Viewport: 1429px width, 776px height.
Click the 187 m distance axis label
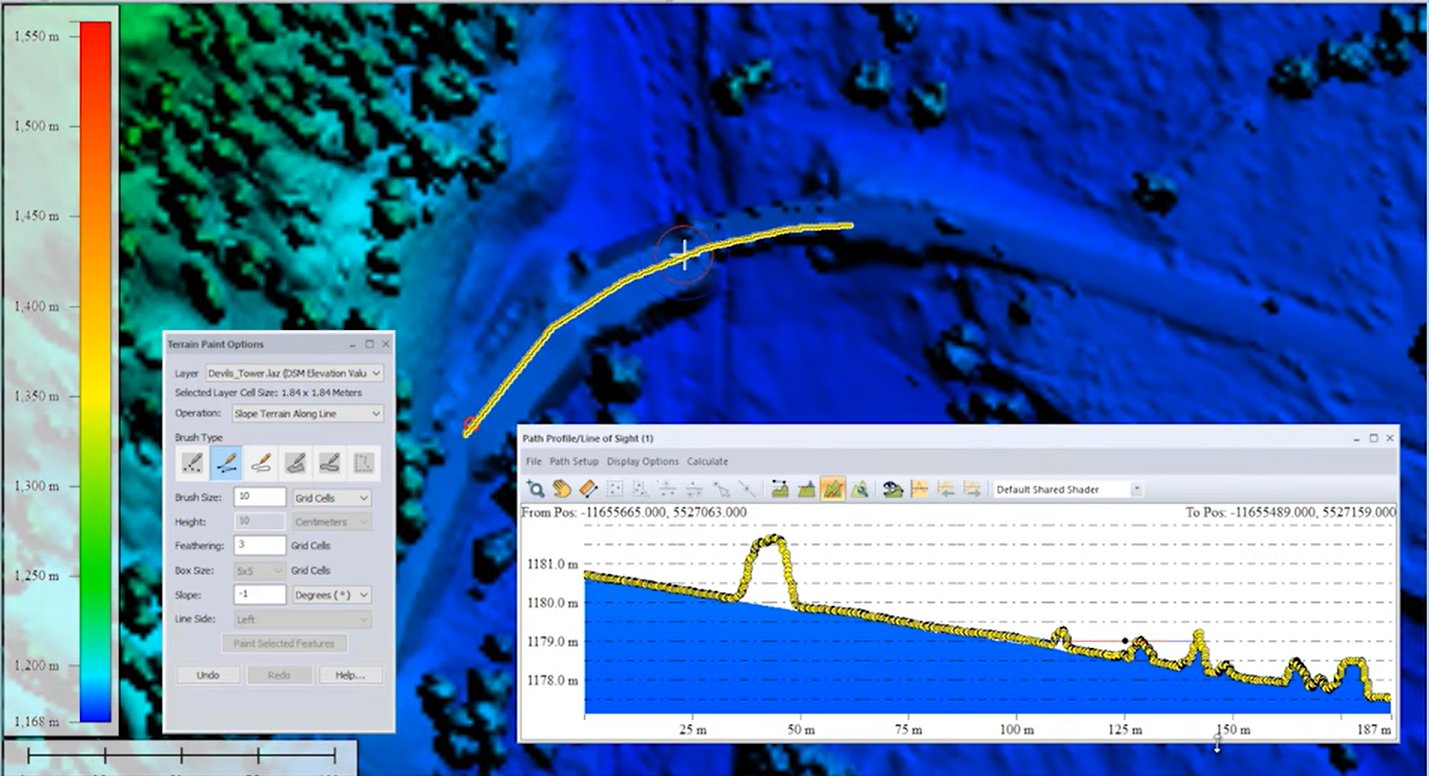(x=1374, y=731)
